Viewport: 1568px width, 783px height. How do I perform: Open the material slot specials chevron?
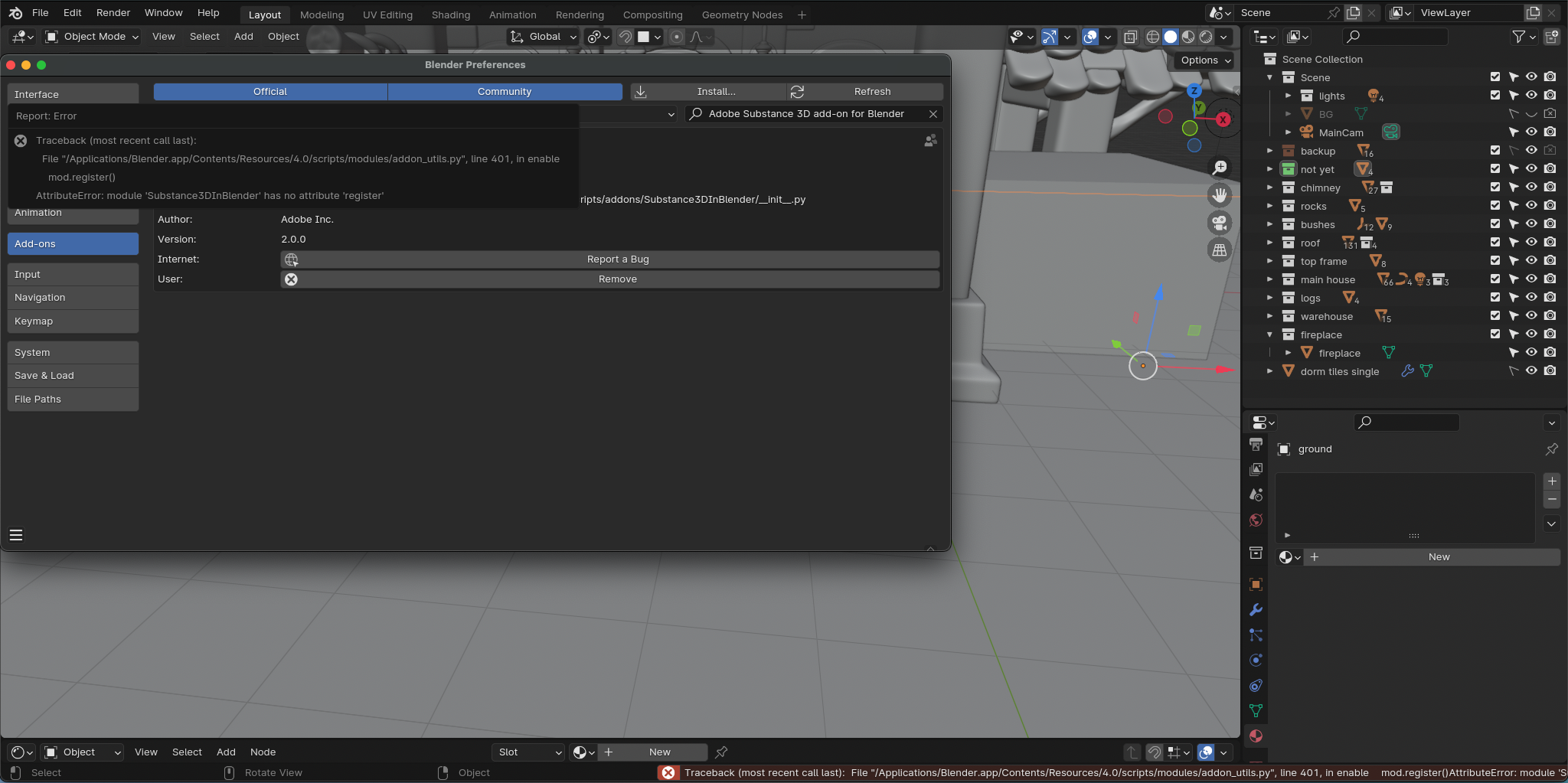click(x=1552, y=524)
